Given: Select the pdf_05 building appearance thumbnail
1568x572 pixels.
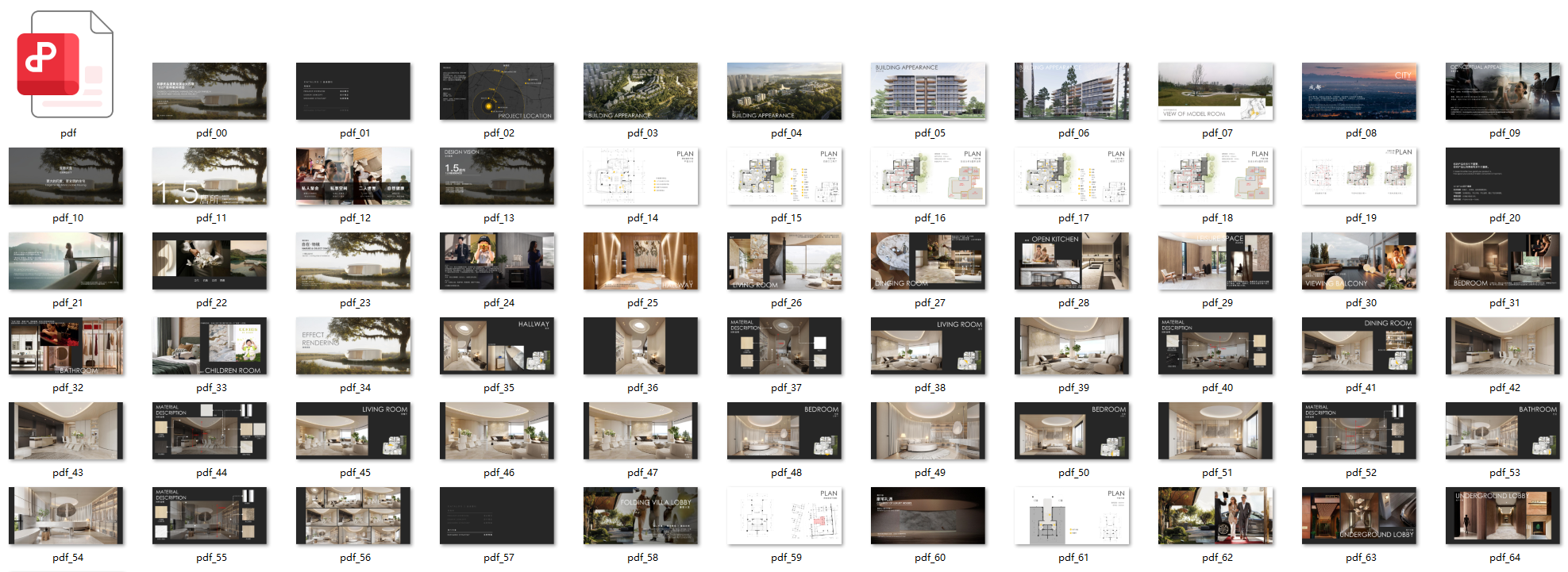Looking at the screenshot, I should [x=928, y=91].
